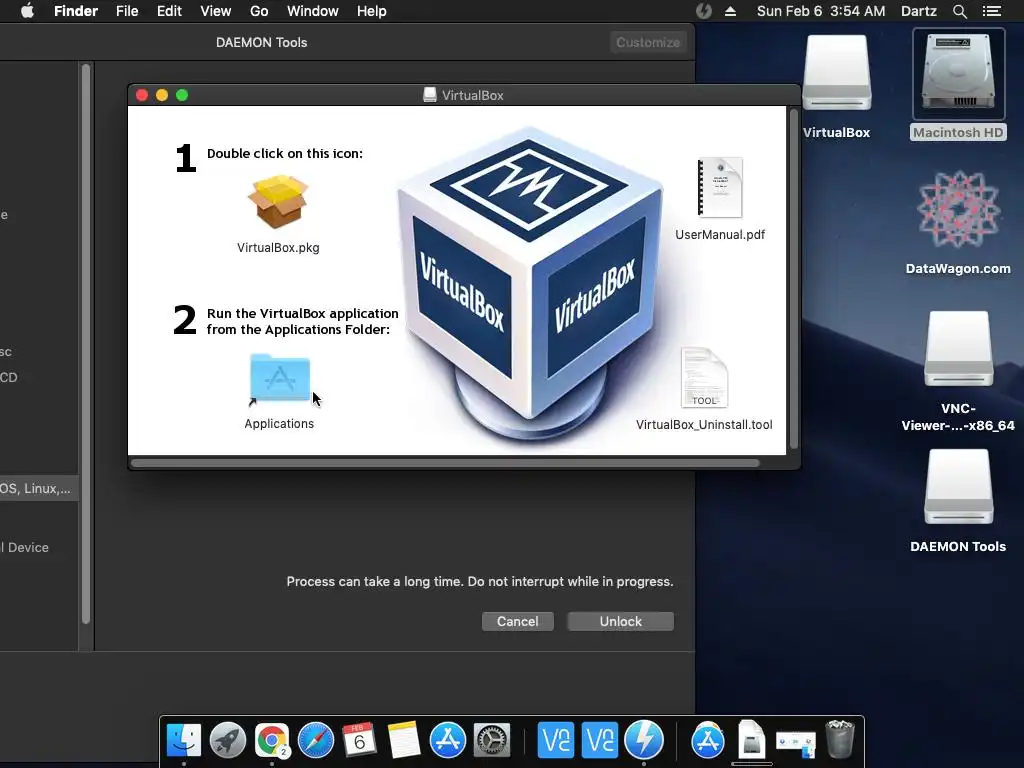
Task: Open Spotlight search magnifier
Action: tap(959, 11)
